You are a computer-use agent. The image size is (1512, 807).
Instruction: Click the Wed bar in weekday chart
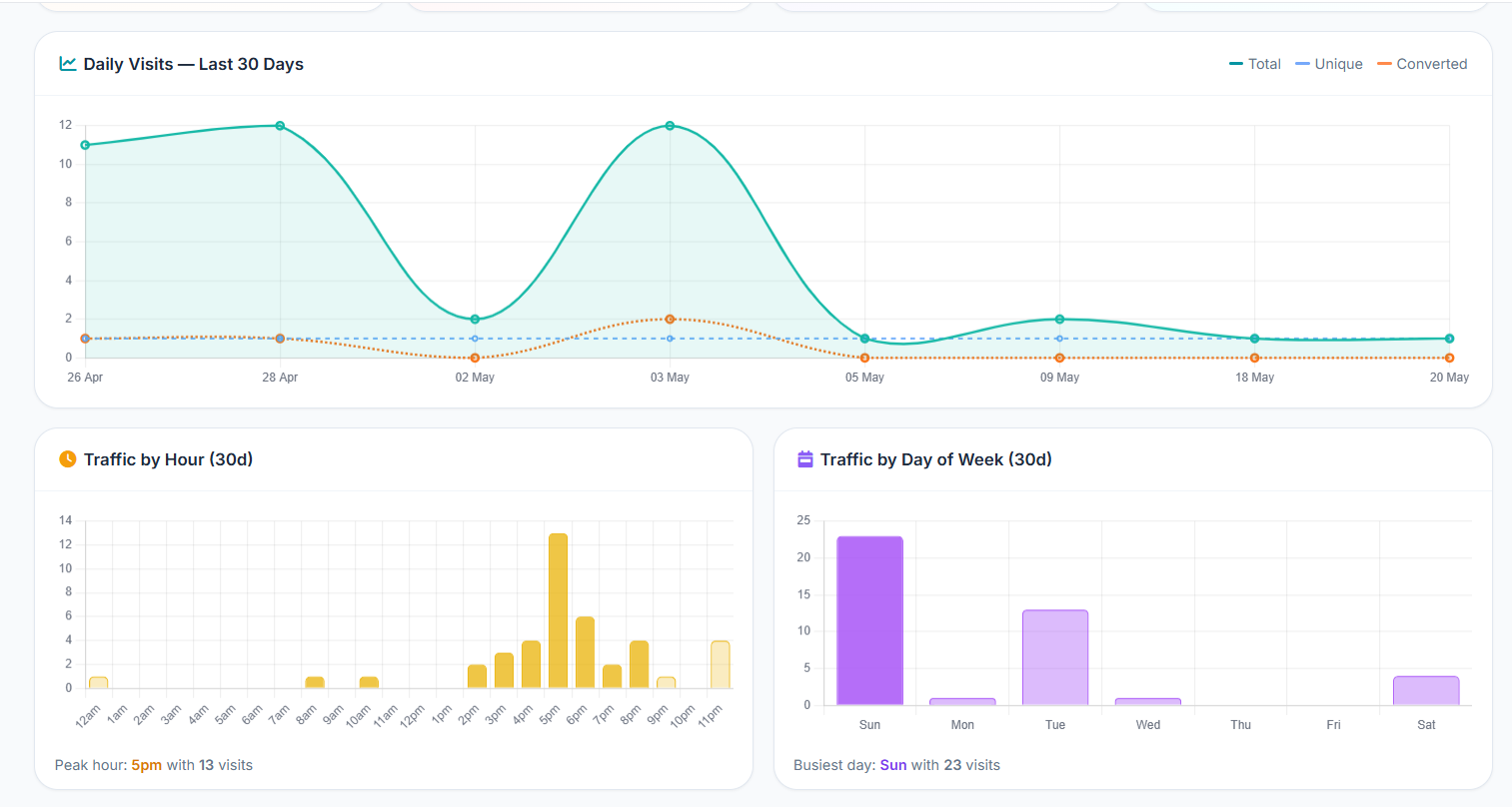(x=1148, y=702)
